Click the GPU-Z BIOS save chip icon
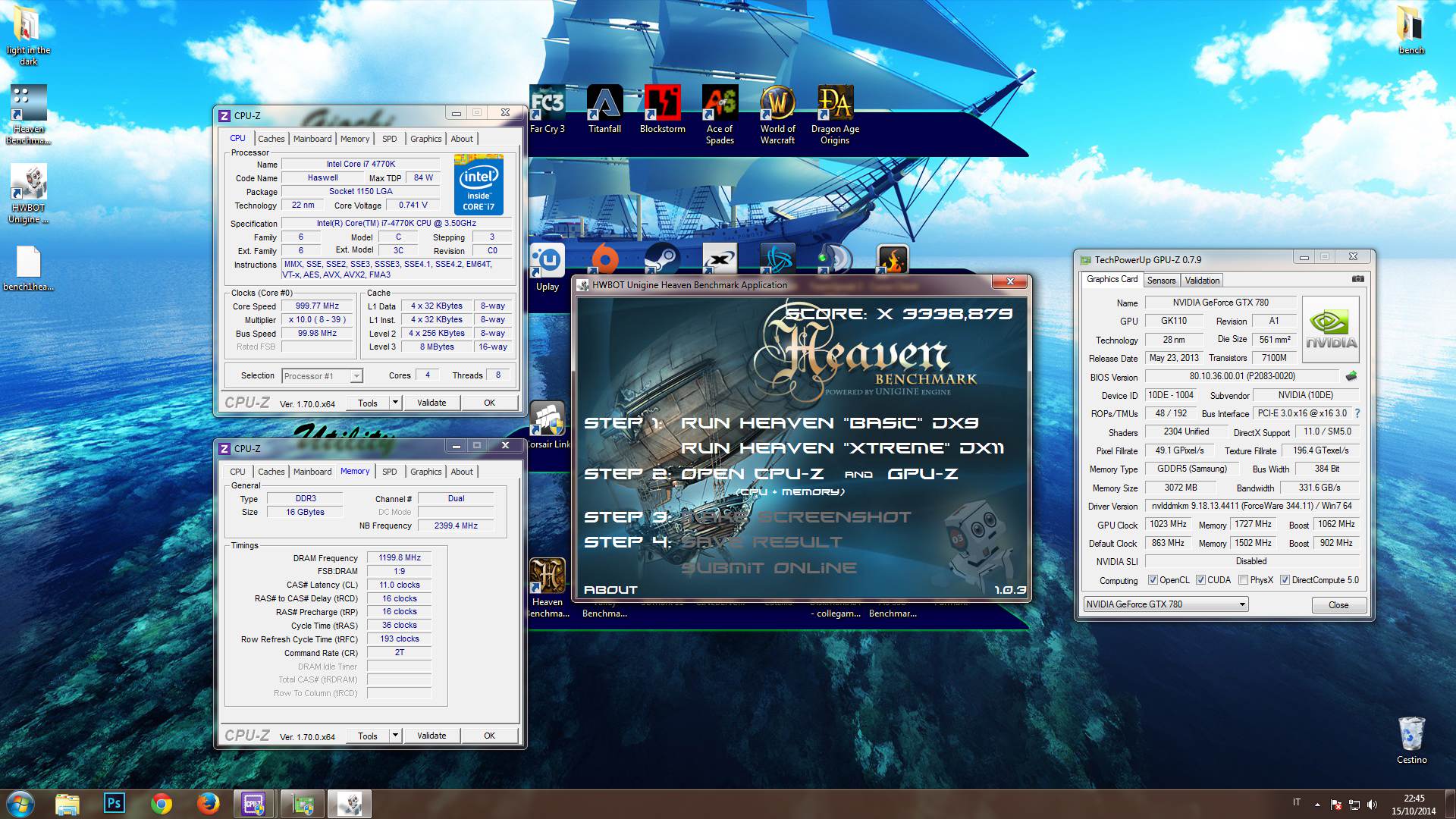Image resolution: width=1456 pixels, height=819 pixels. (x=1351, y=376)
